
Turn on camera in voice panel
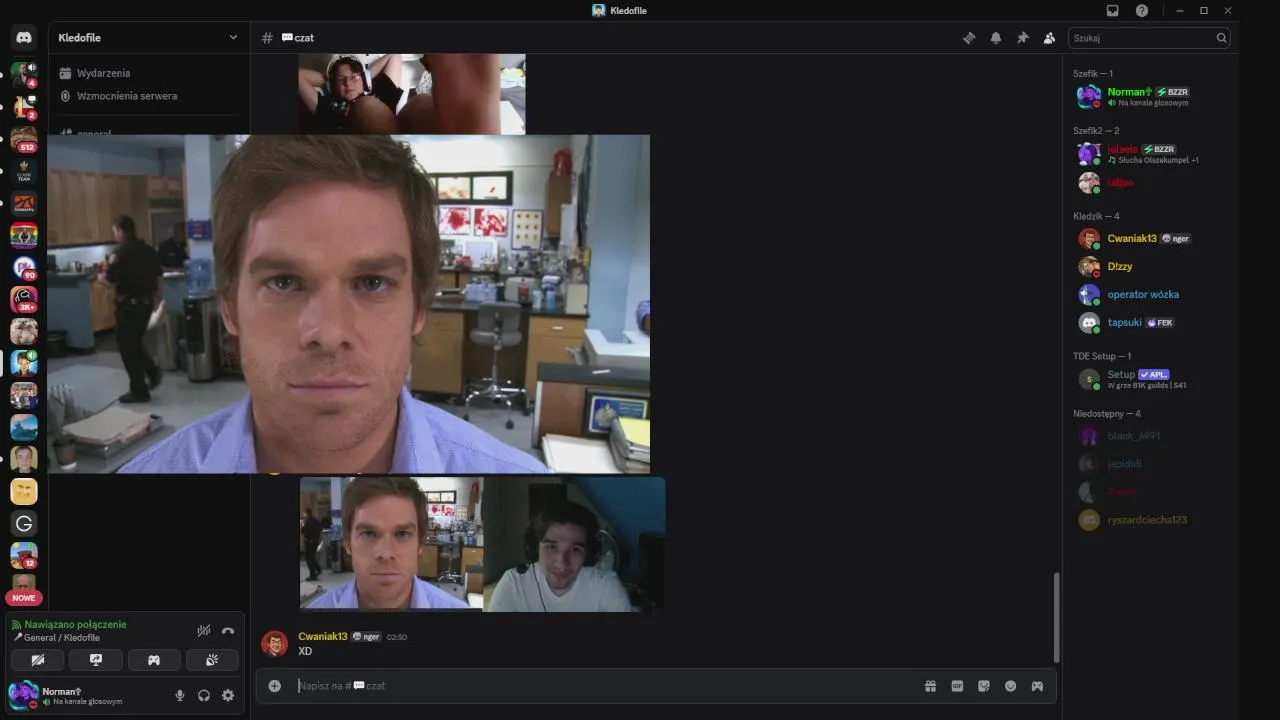tap(38, 660)
